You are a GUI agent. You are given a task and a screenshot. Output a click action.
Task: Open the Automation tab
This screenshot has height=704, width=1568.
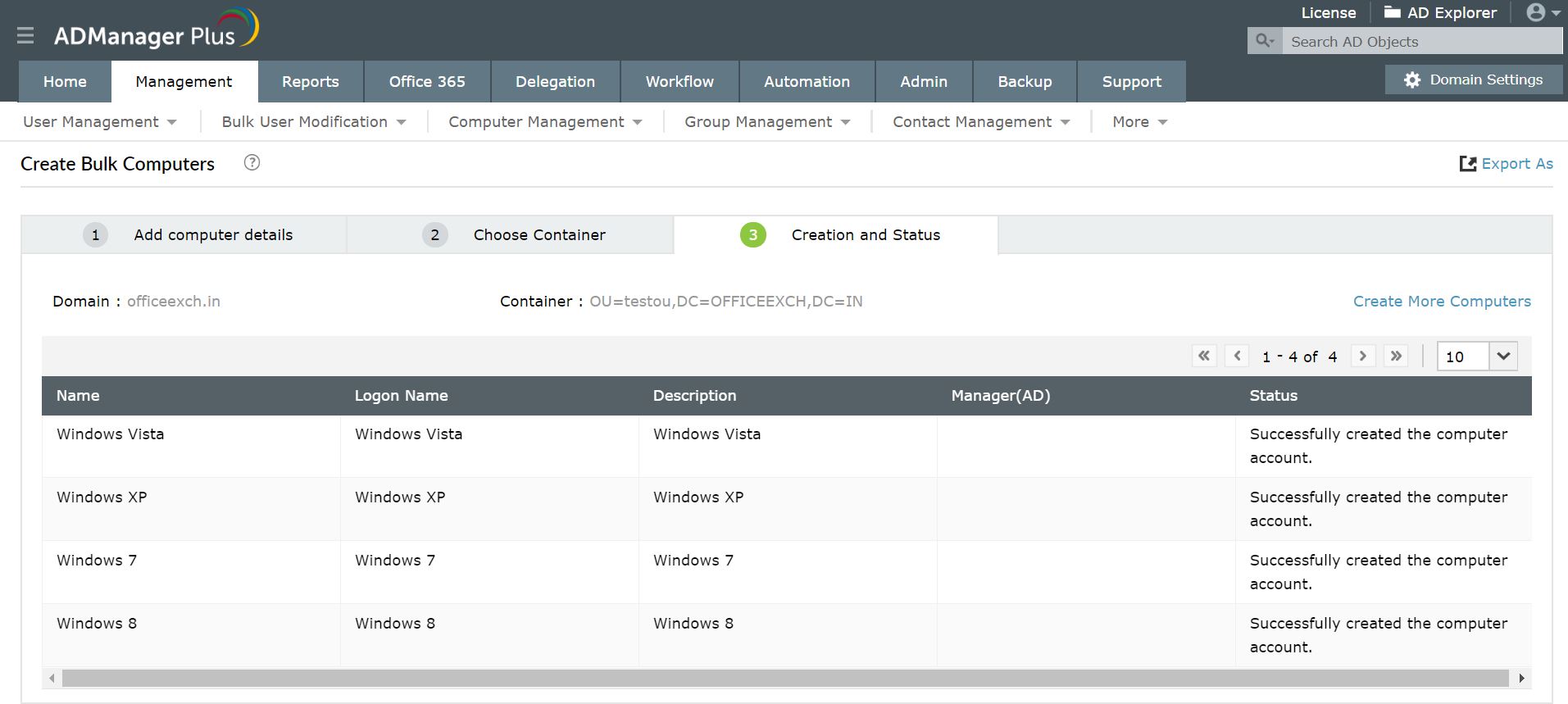[x=807, y=82]
